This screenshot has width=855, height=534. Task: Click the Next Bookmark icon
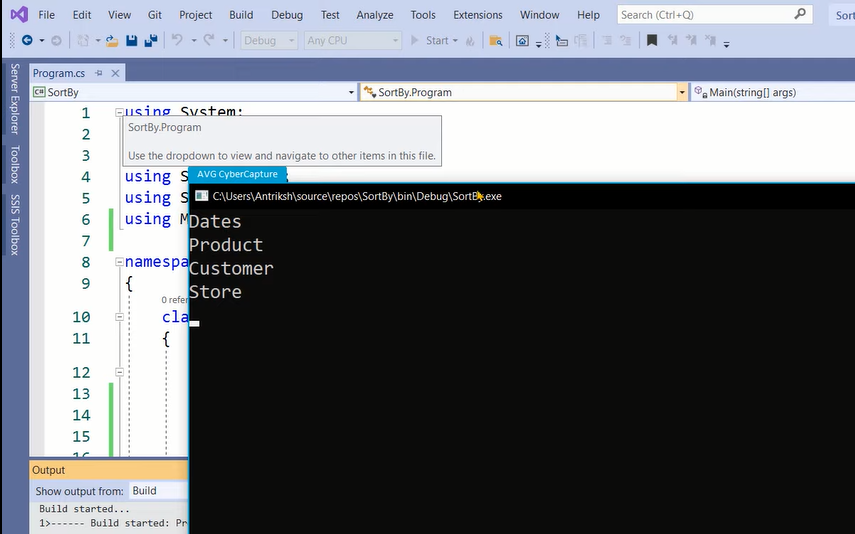point(691,40)
